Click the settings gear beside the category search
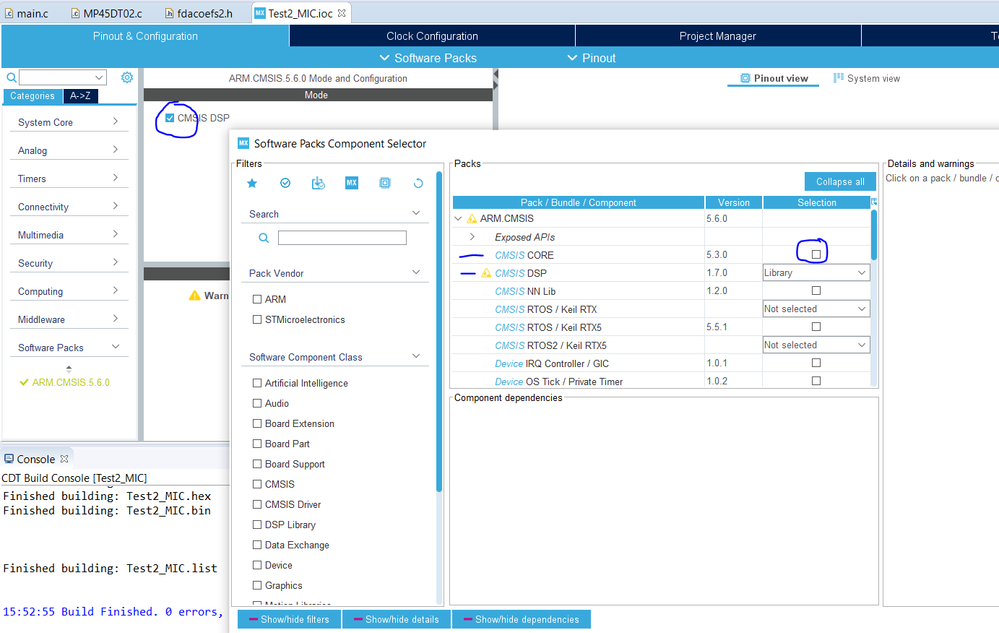Screen dimensions: 999x633 (x=127, y=78)
